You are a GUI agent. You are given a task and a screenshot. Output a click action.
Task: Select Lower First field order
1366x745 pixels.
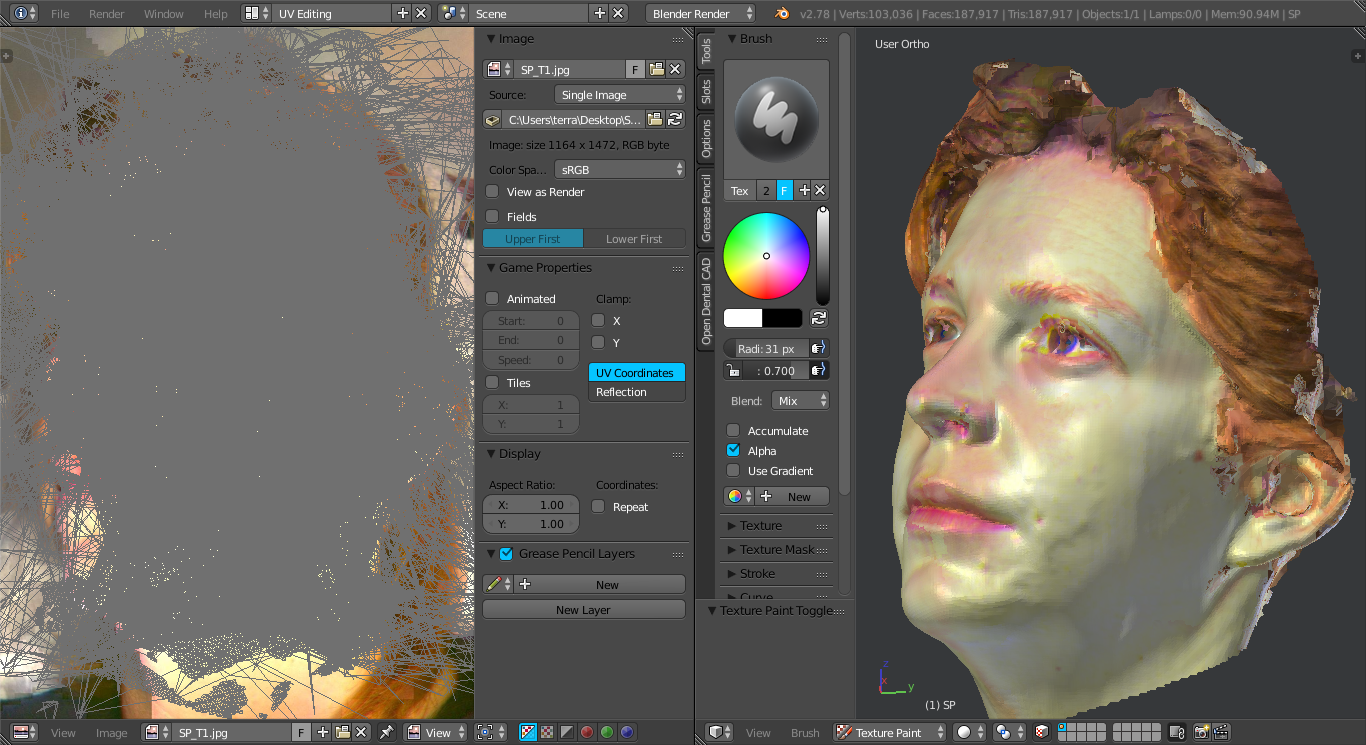pyautogui.click(x=634, y=239)
